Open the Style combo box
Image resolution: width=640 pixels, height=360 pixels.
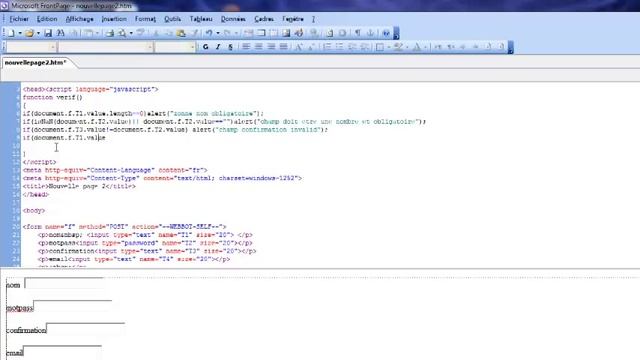tap(31, 47)
